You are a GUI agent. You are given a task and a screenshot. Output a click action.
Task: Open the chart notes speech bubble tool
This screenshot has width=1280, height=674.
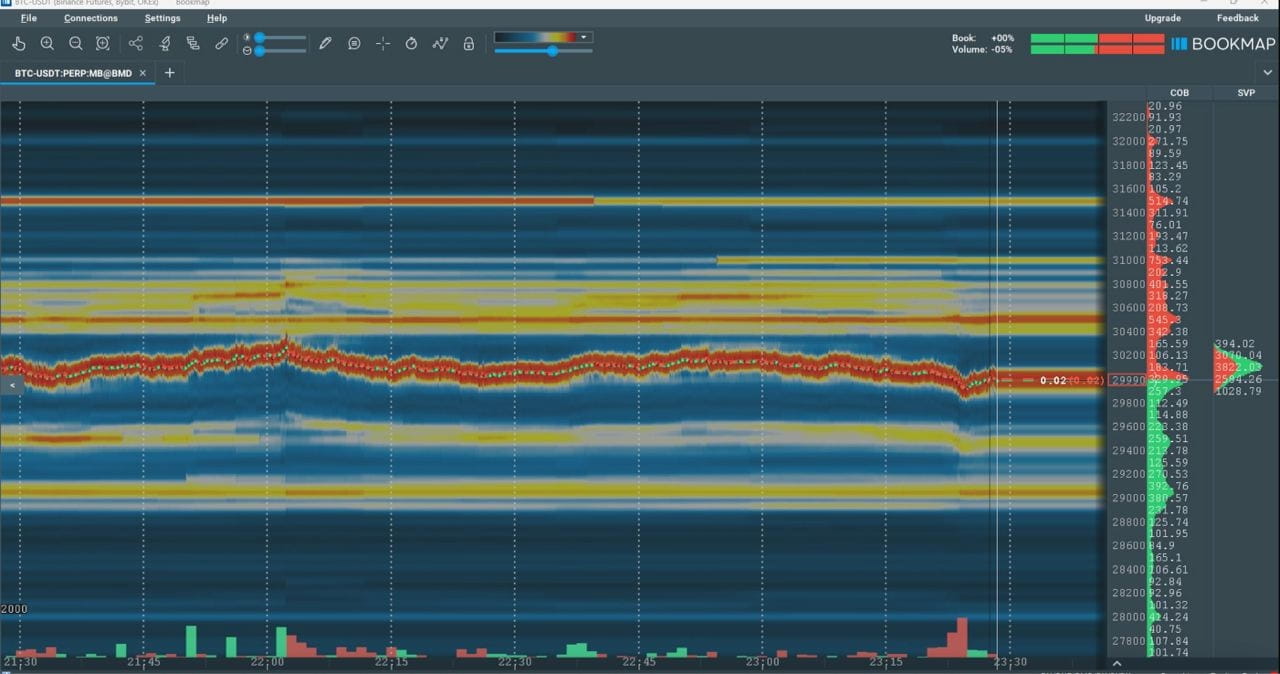354,43
